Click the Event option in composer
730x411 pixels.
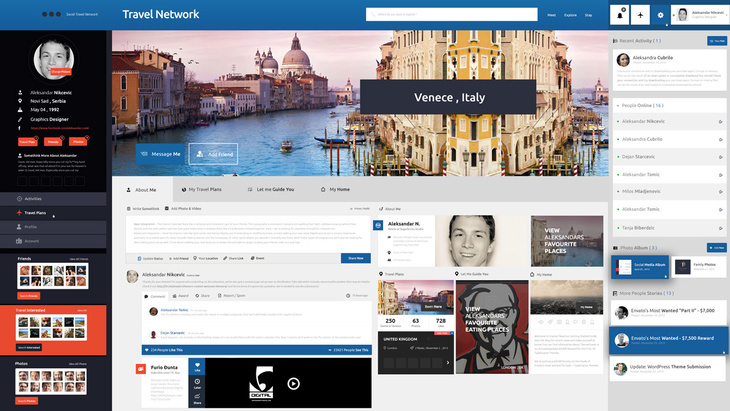257,258
